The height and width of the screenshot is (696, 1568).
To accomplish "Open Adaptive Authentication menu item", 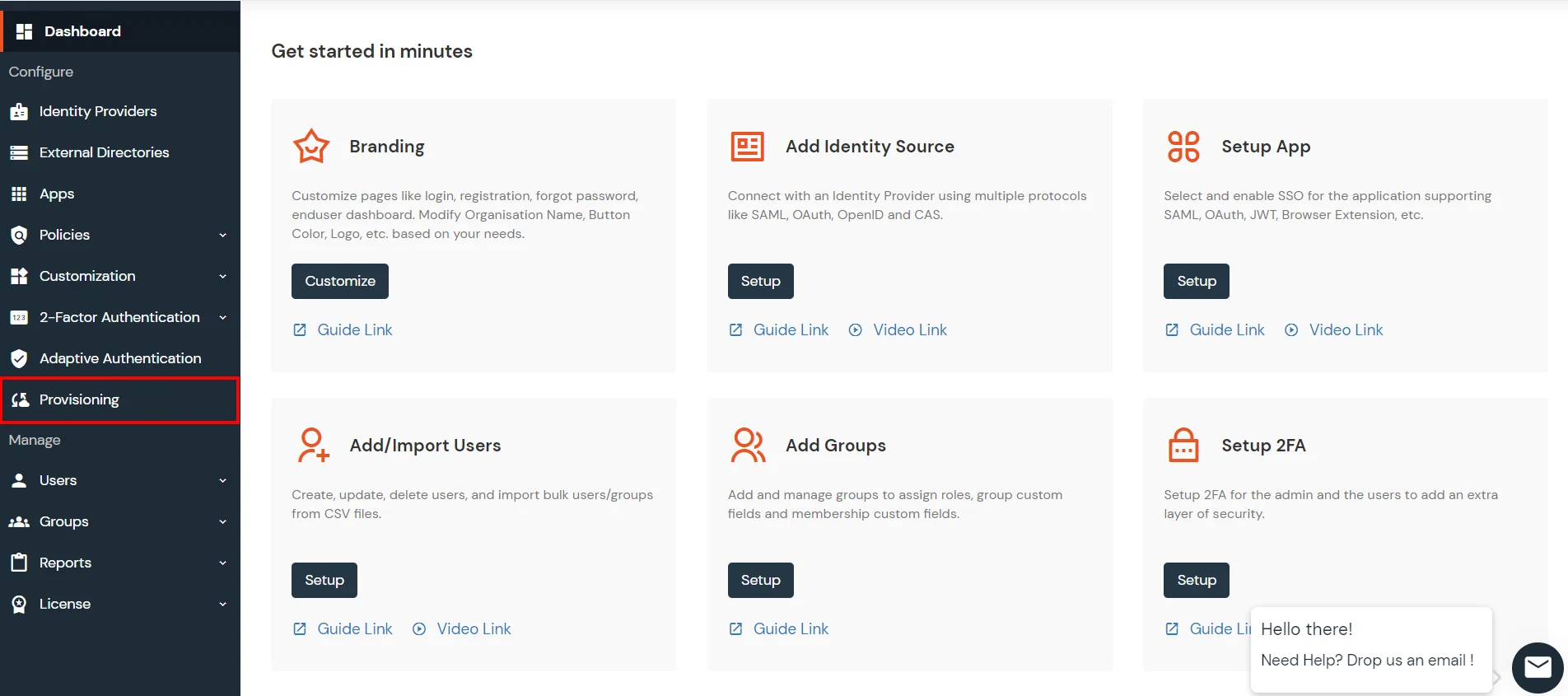I will click(120, 358).
